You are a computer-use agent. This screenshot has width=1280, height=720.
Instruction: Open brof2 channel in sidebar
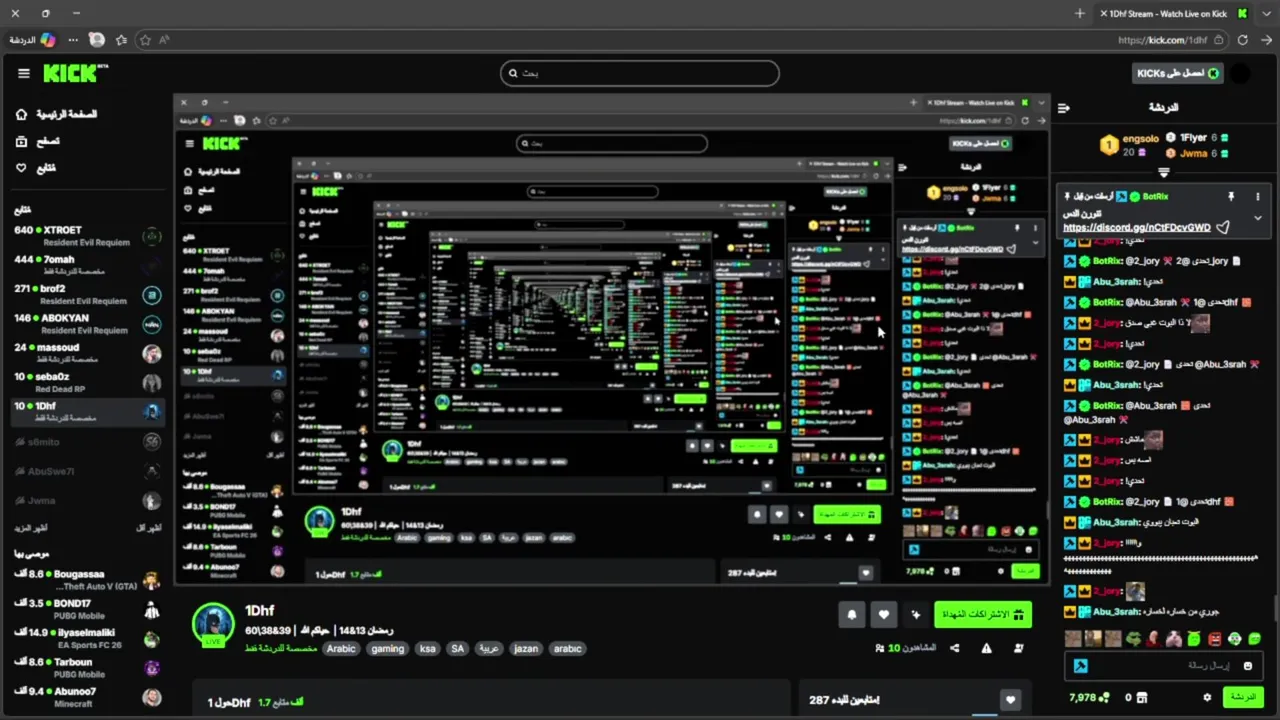coord(87,294)
